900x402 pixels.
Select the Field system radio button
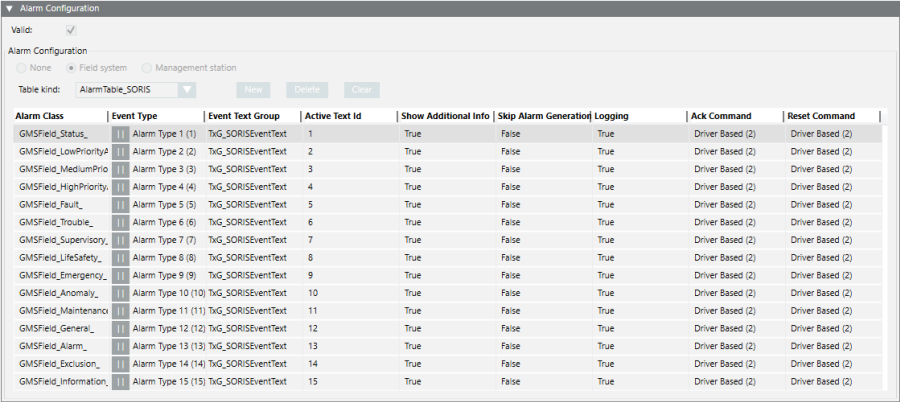(71, 68)
